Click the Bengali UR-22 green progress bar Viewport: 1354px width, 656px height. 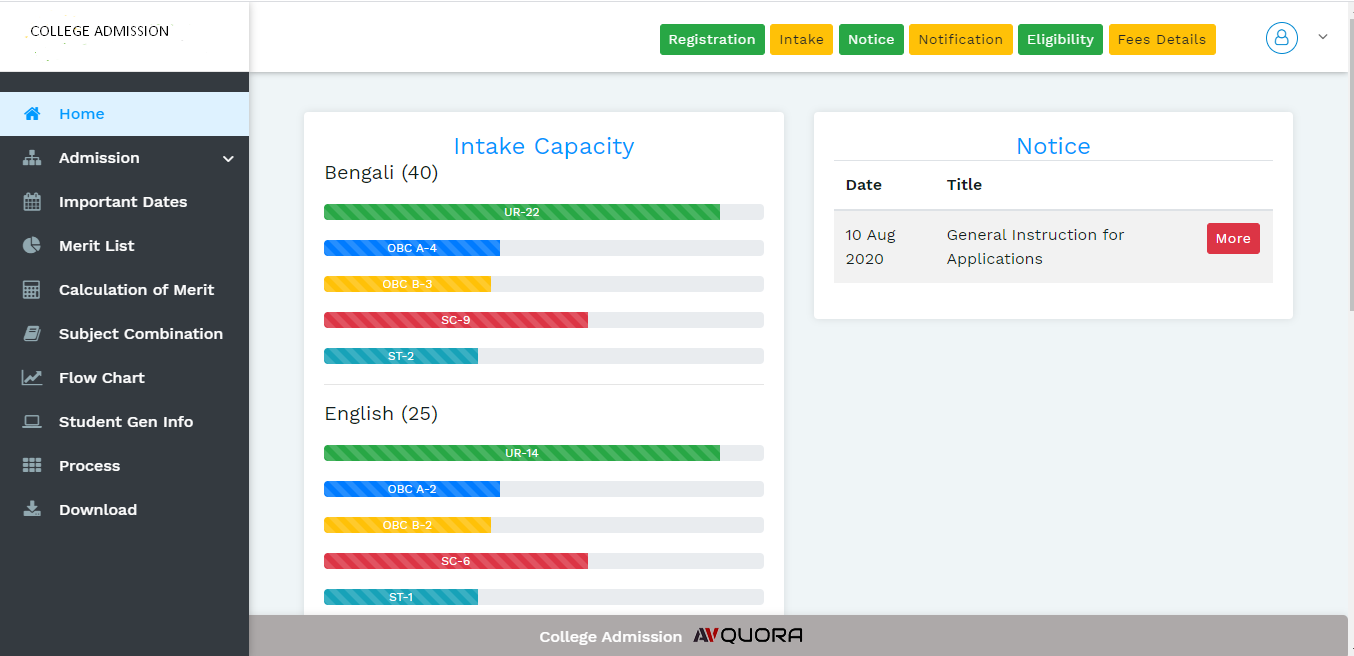521,212
